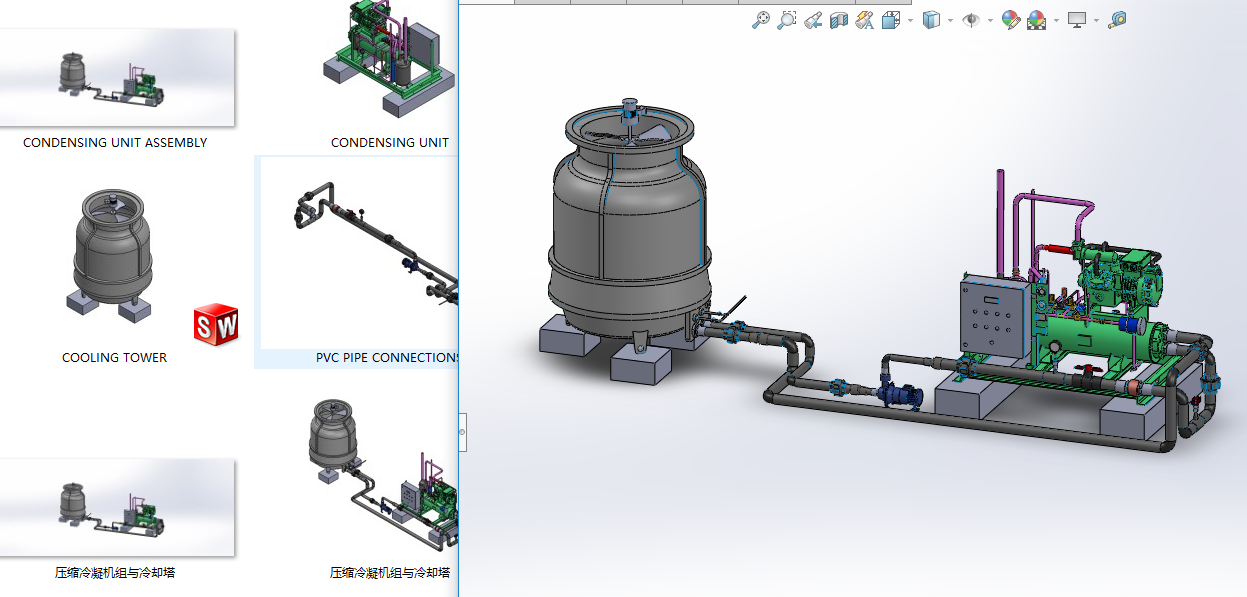This screenshot has width=1247, height=597.
Task: Click the Hide/Show Items eye icon
Action: [970, 20]
